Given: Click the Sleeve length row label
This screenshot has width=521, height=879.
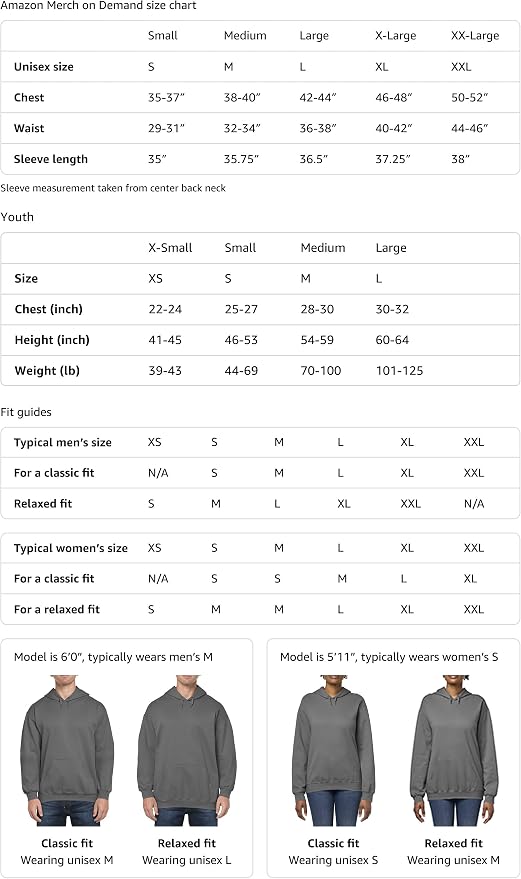Looking at the screenshot, I should click(x=50, y=159).
